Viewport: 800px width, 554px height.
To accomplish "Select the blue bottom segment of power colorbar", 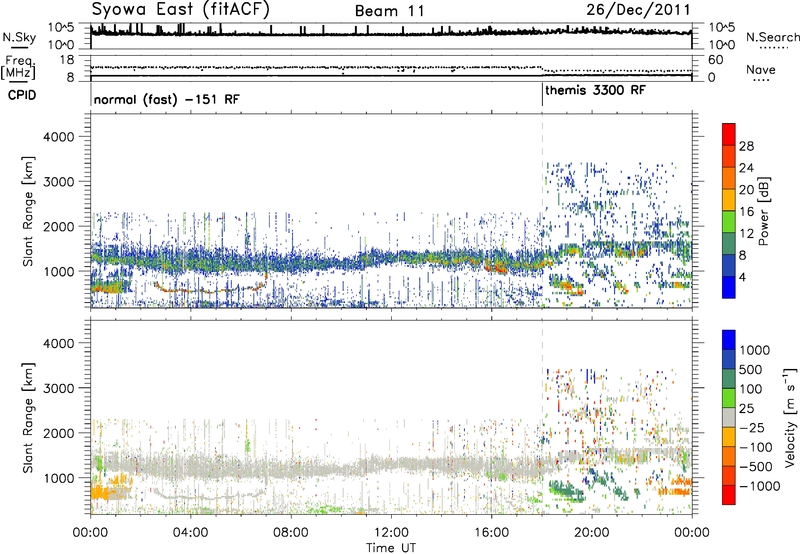I will pos(729,287).
